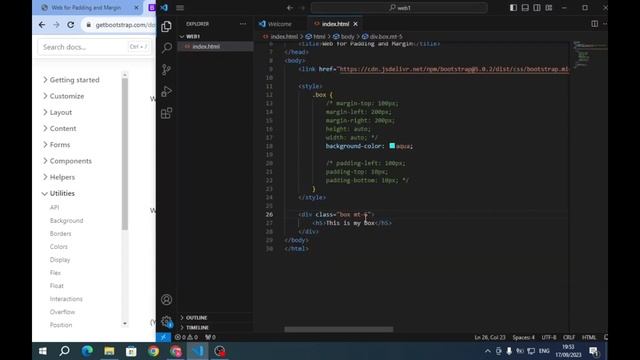This screenshot has height=360, width=640.
Task: Change the language mode via HTML
Action: click(589, 337)
